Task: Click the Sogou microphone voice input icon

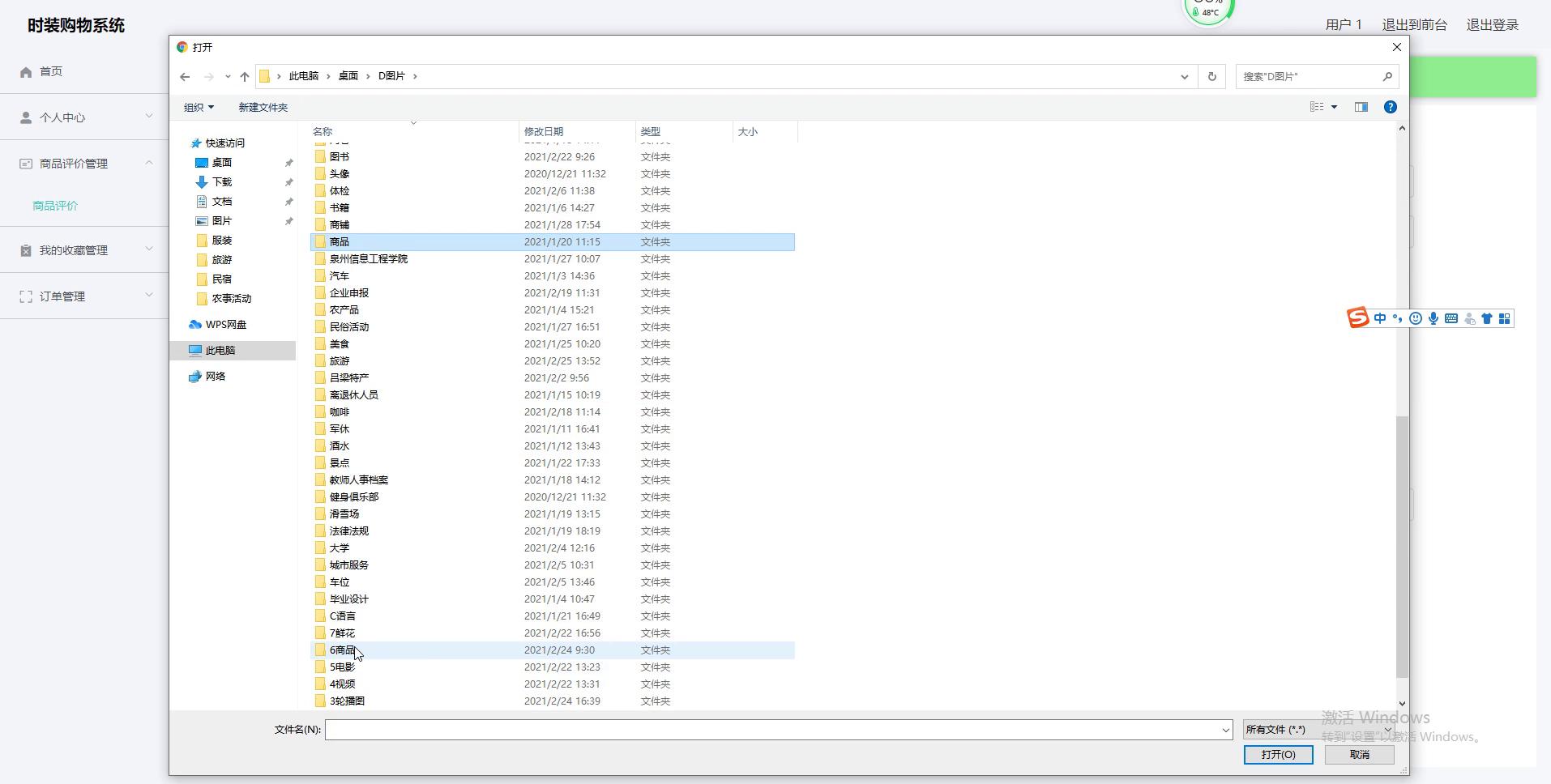Action: click(x=1433, y=318)
